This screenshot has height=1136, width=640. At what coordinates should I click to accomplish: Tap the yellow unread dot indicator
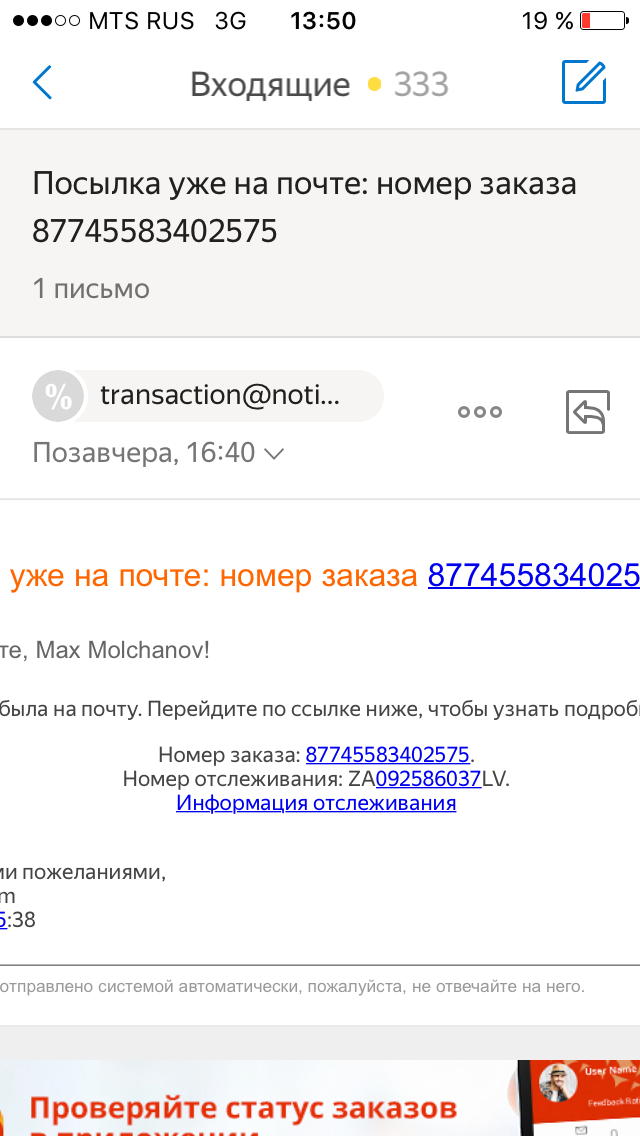(x=374, y=85)
